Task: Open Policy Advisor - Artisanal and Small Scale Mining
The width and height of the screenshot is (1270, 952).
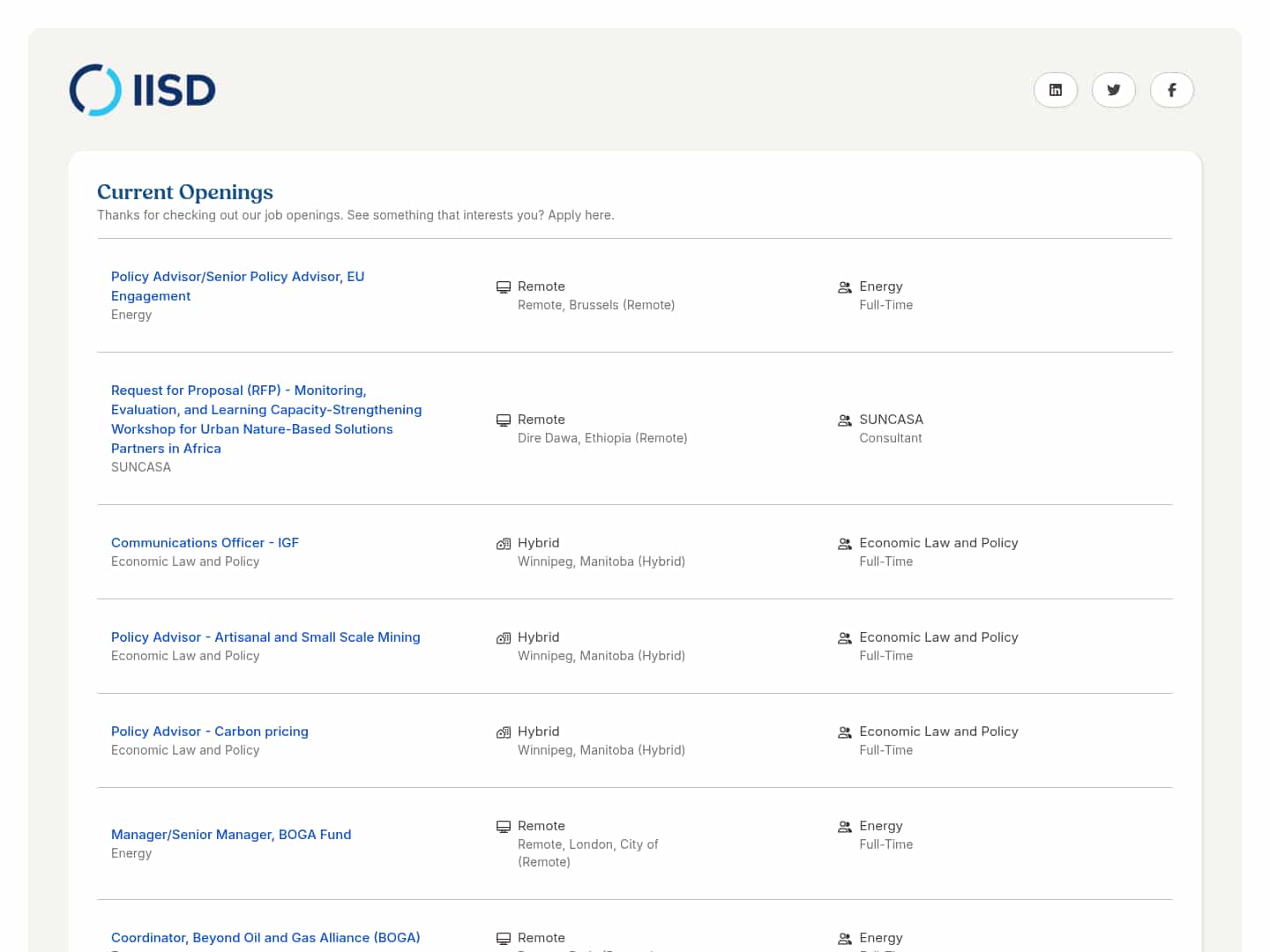Action: point(265,637)
